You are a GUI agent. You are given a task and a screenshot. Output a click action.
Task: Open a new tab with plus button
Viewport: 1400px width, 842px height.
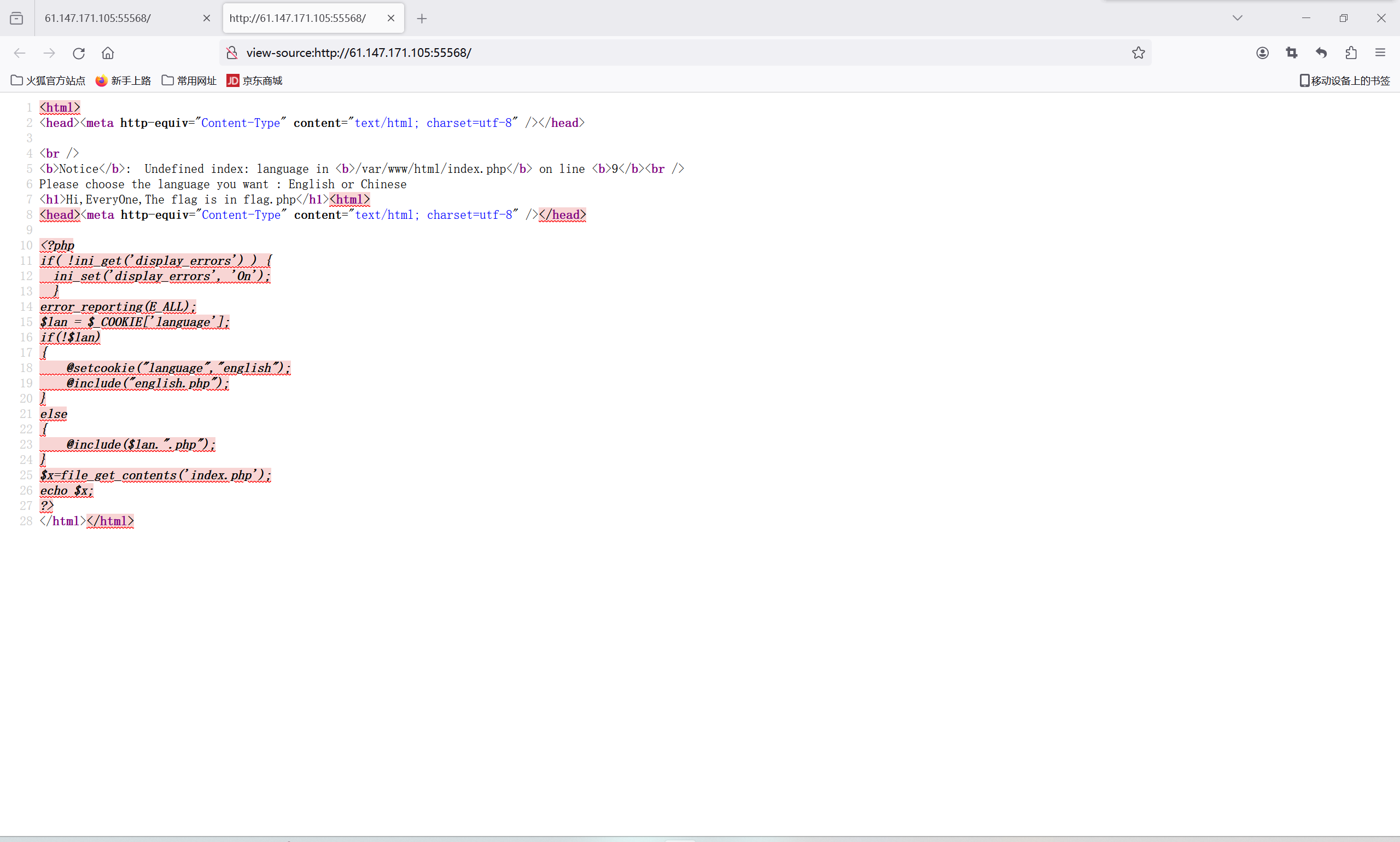421,18
